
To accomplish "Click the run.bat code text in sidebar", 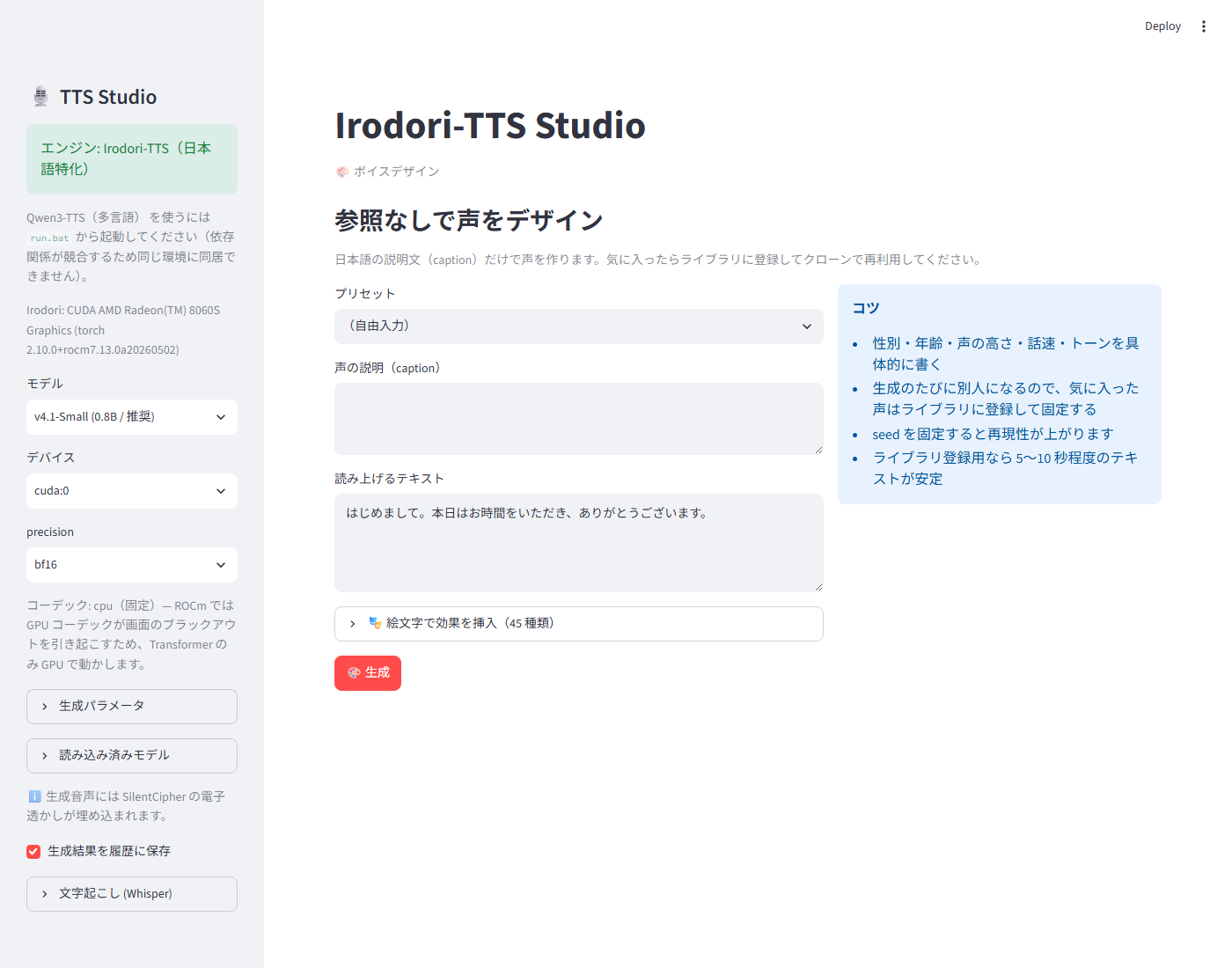I will 49,238.
